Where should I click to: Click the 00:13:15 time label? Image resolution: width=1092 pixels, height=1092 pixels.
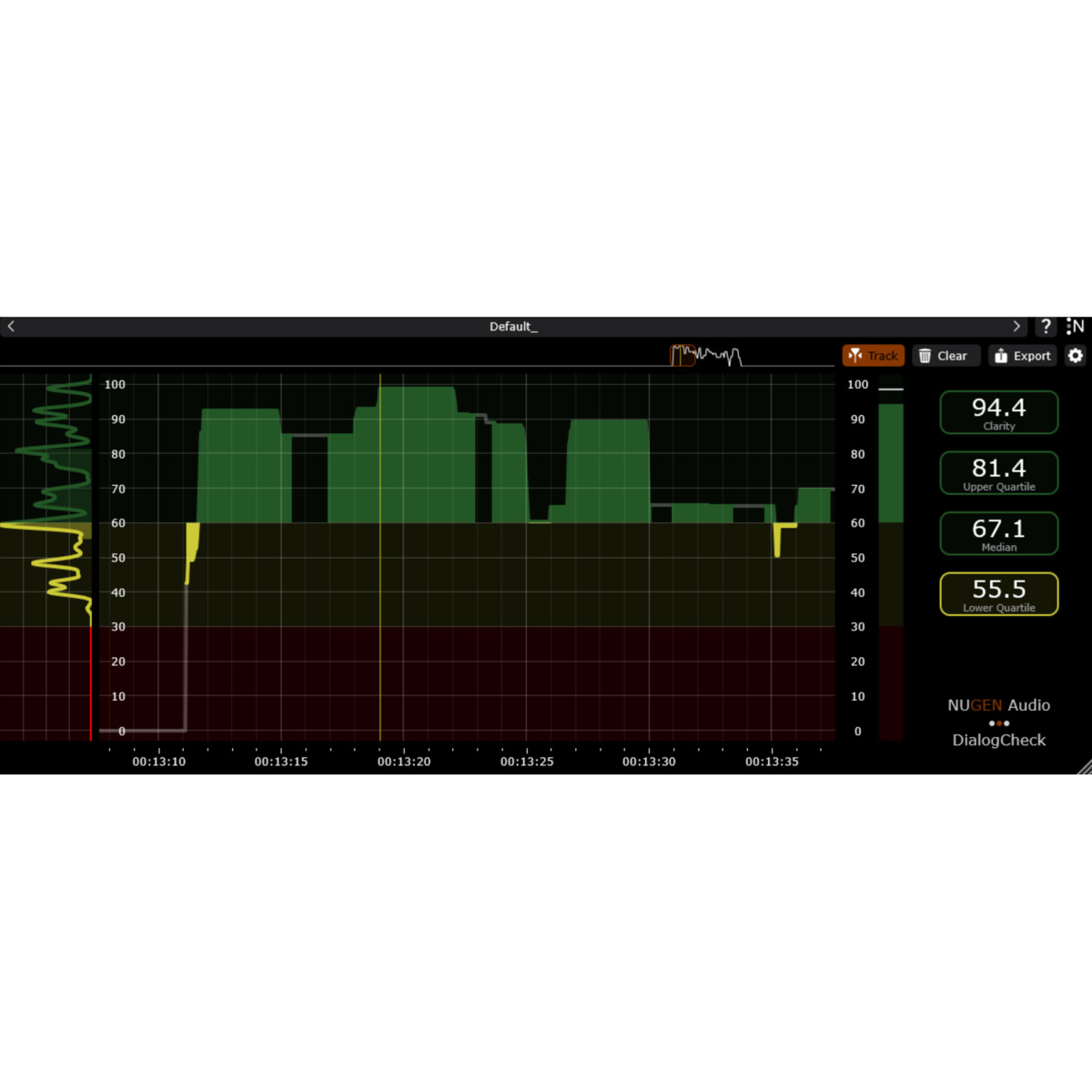click(x=281, y=762)
